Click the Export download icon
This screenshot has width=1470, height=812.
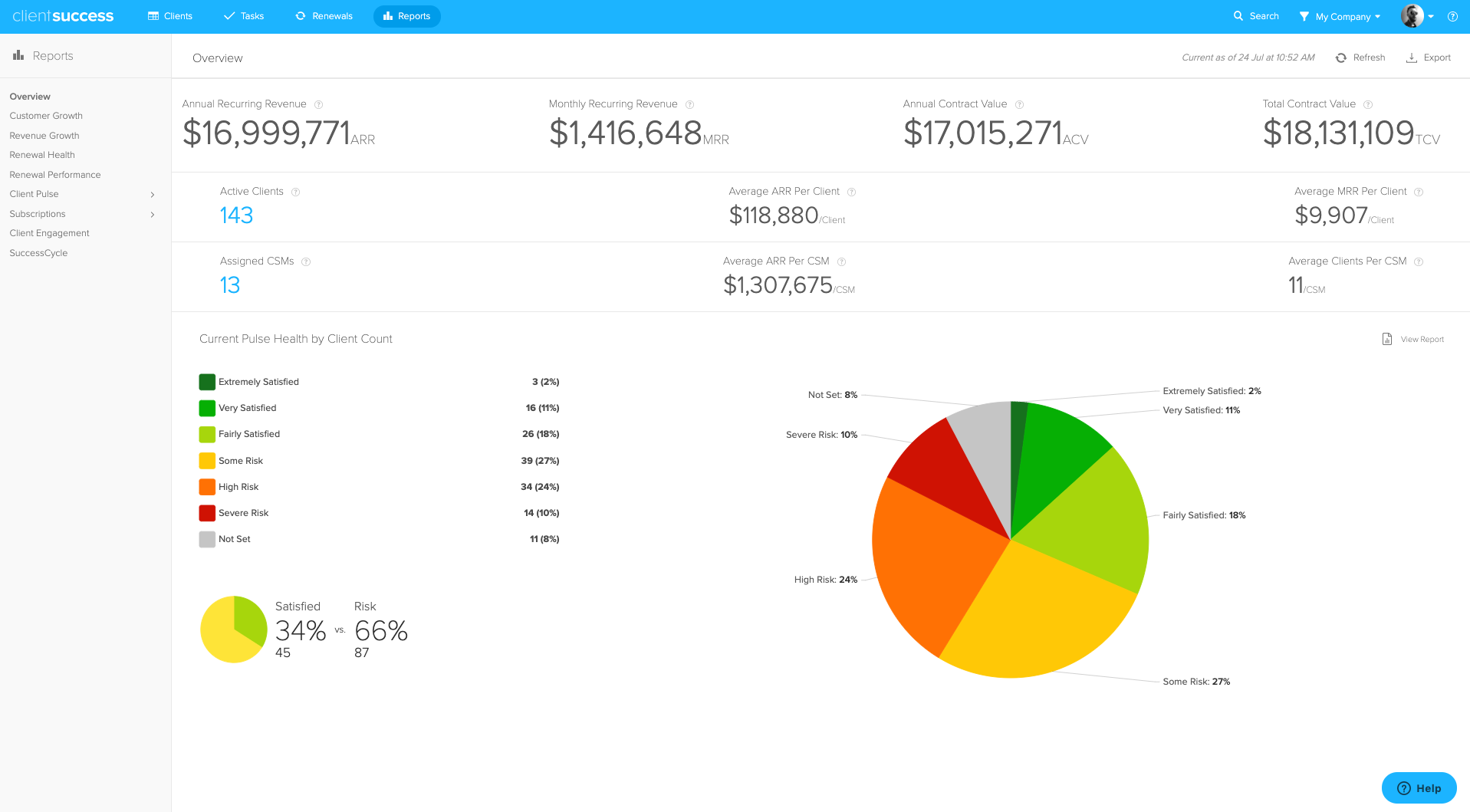(x=1411, y=57)
